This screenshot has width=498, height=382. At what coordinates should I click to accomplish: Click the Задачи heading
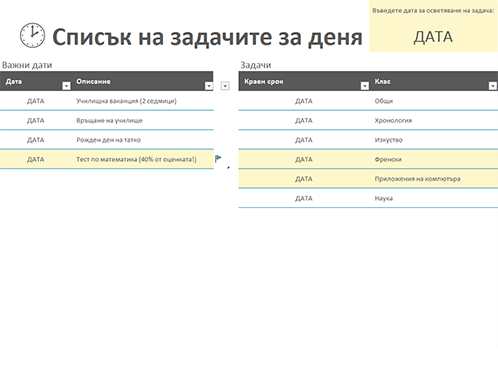click(x=256, y=65)
